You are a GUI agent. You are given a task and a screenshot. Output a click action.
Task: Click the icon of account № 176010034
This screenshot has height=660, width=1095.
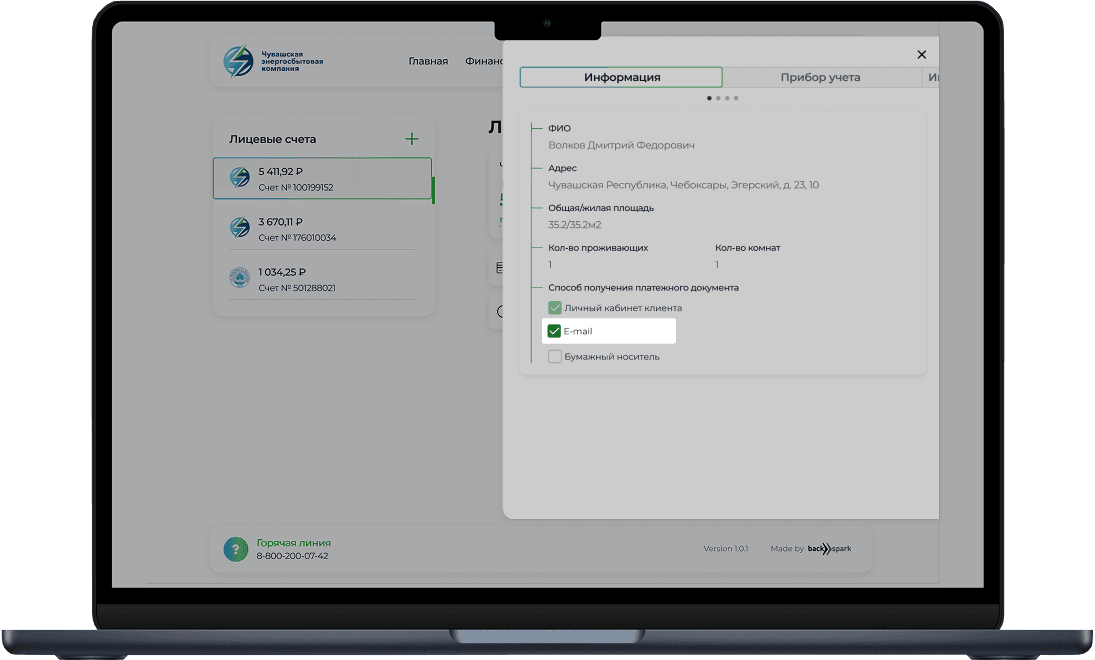(x=240, y=228)
